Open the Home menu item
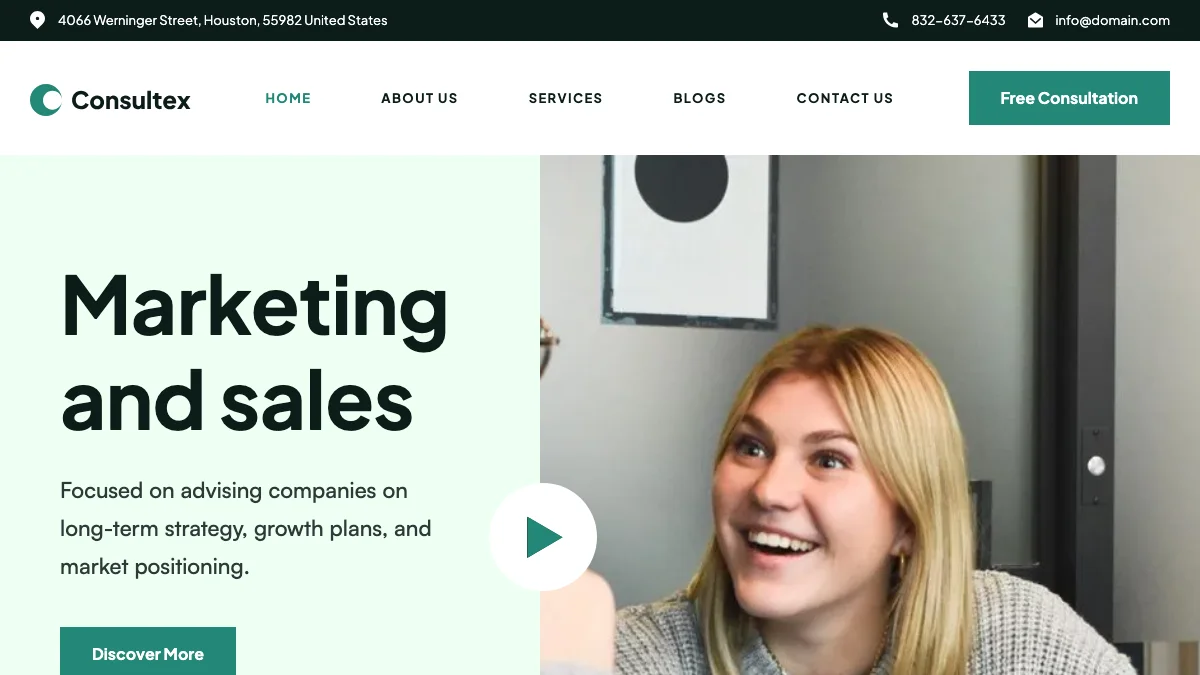This screenshot has width=1200, height=675. pos(288,98)
